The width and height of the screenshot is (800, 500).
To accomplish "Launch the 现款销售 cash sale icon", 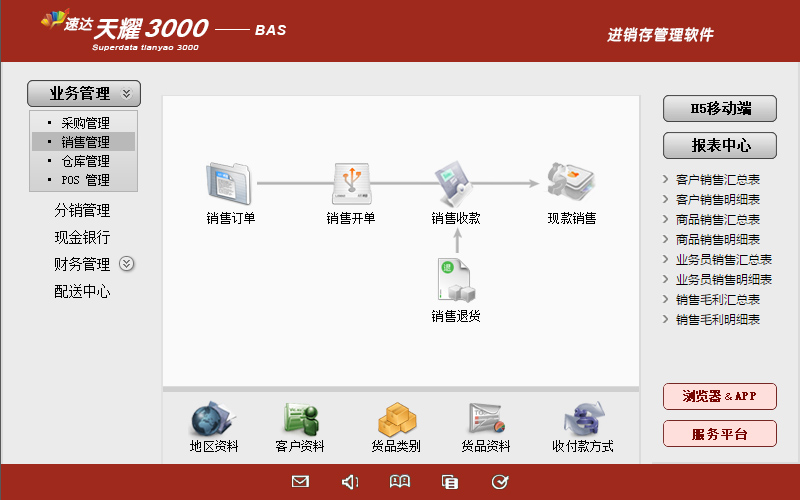I will pos(571,183).
